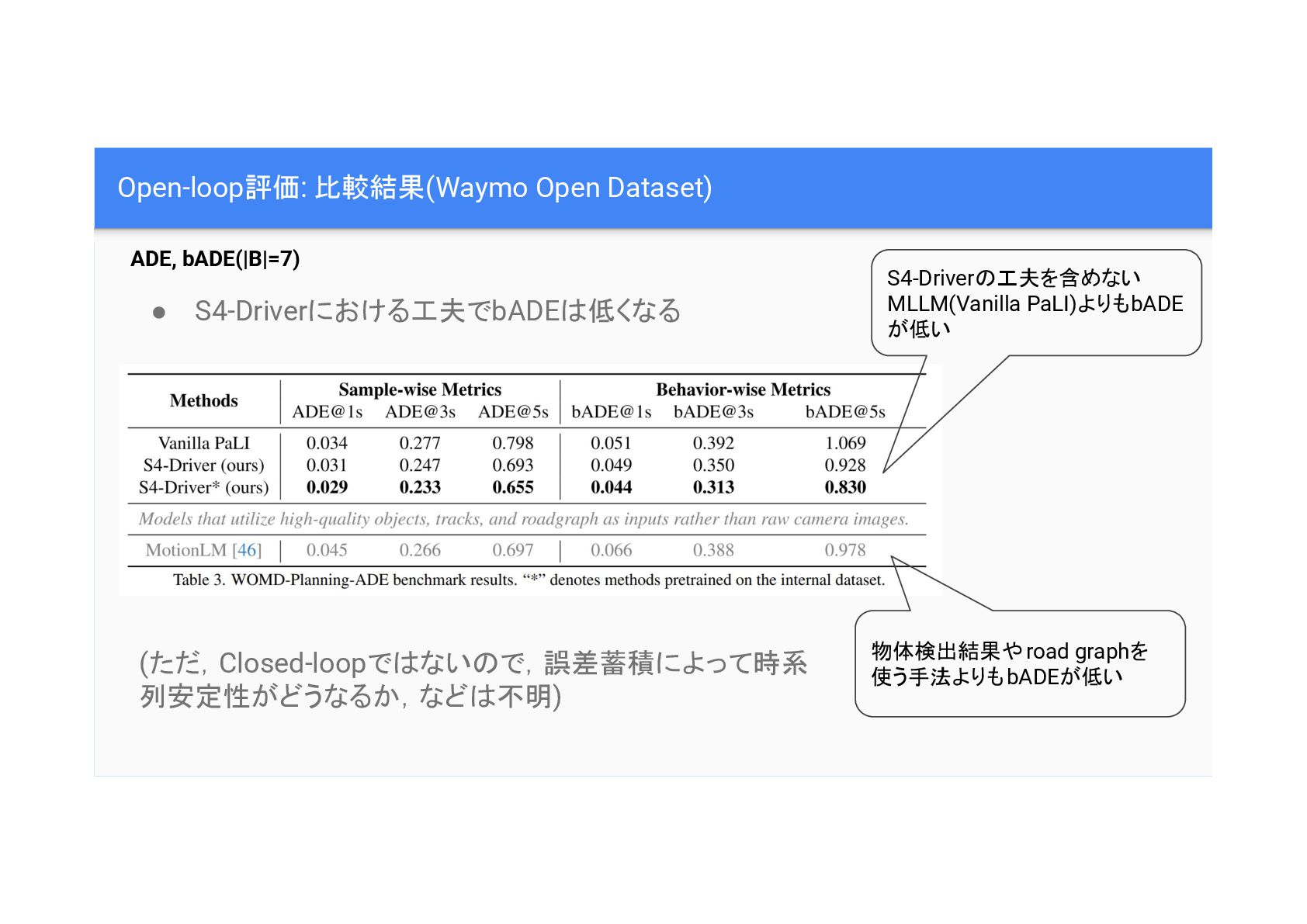Viewport: 1307px width, 924px height.
Task: Click Vanilla PaLI value 0.798
Action: (513, 443)
